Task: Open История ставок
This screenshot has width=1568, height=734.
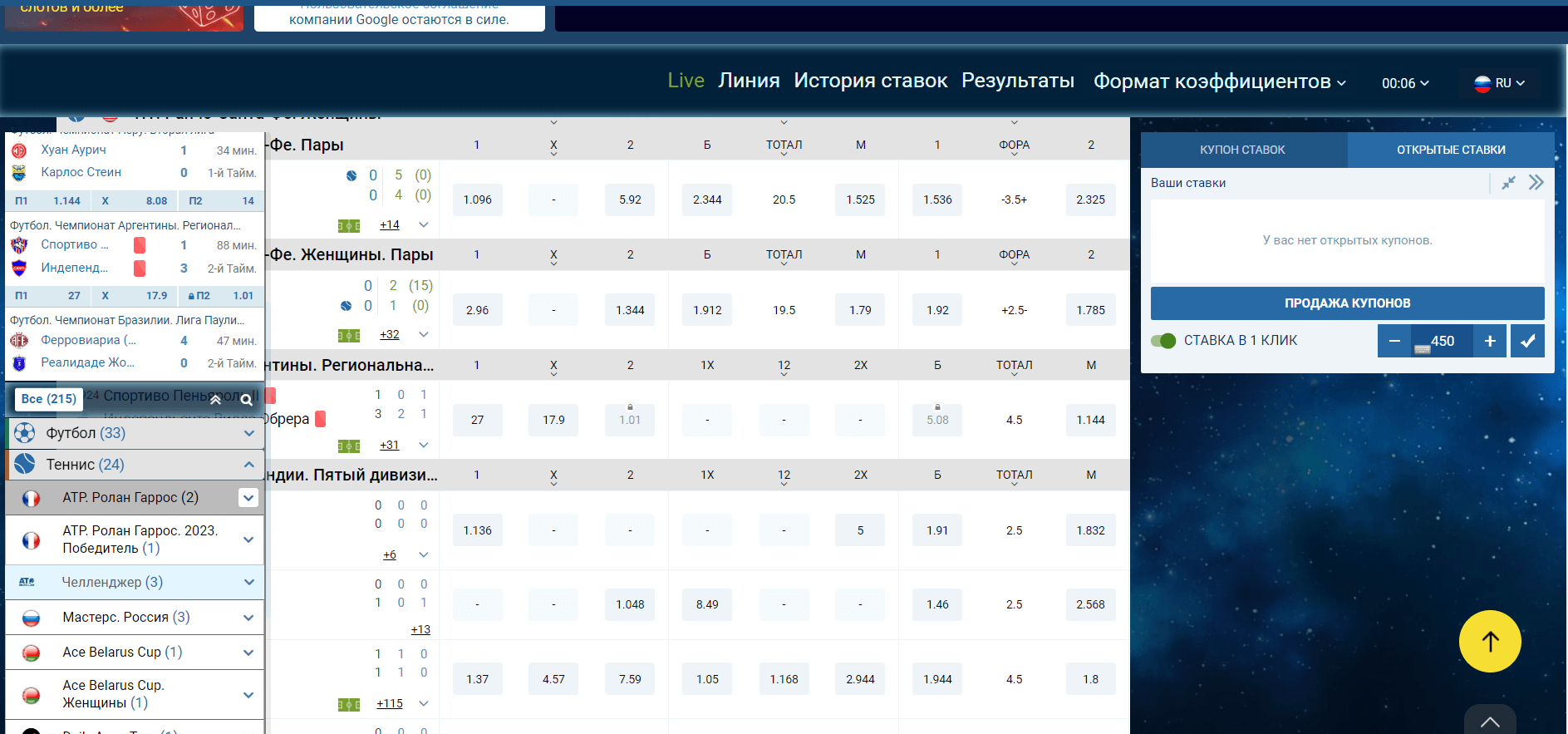Action: [x=870, y=81]
